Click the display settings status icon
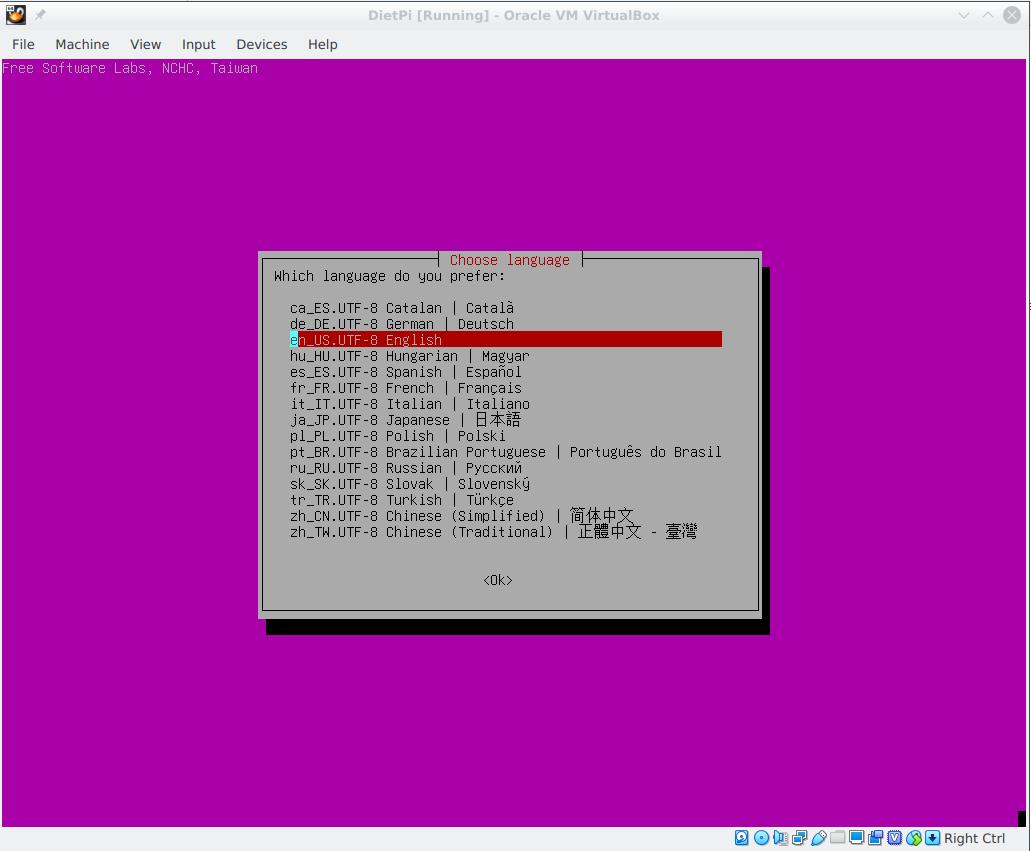Image resolution: width=1031 pixels, height=851 pixels. [x=857, y=837]
